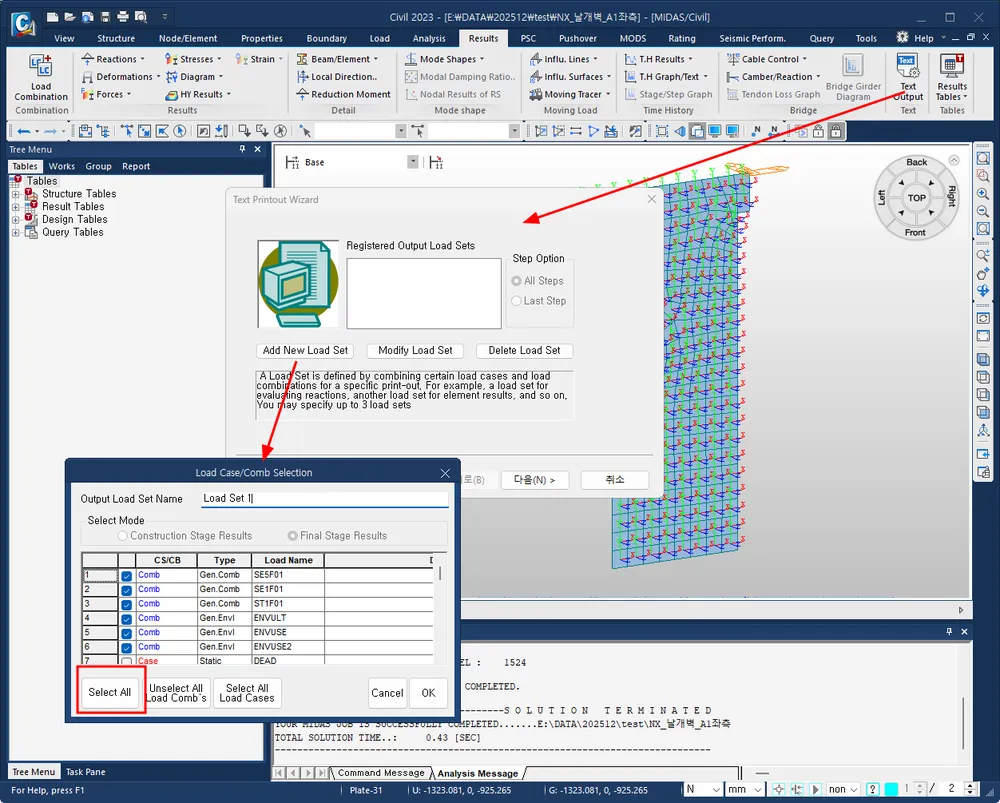Screen dimensions: 1000x803
Task: Click the Registered Output Load Sets list box
Action: [x=423, y=293]
